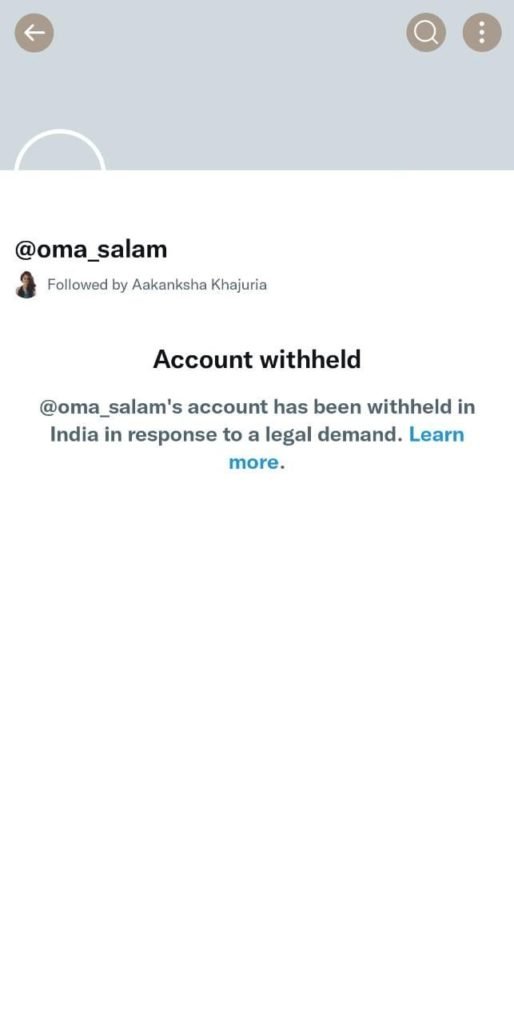Tap Aakanksha Khajuria's small follower avatar

26,285
